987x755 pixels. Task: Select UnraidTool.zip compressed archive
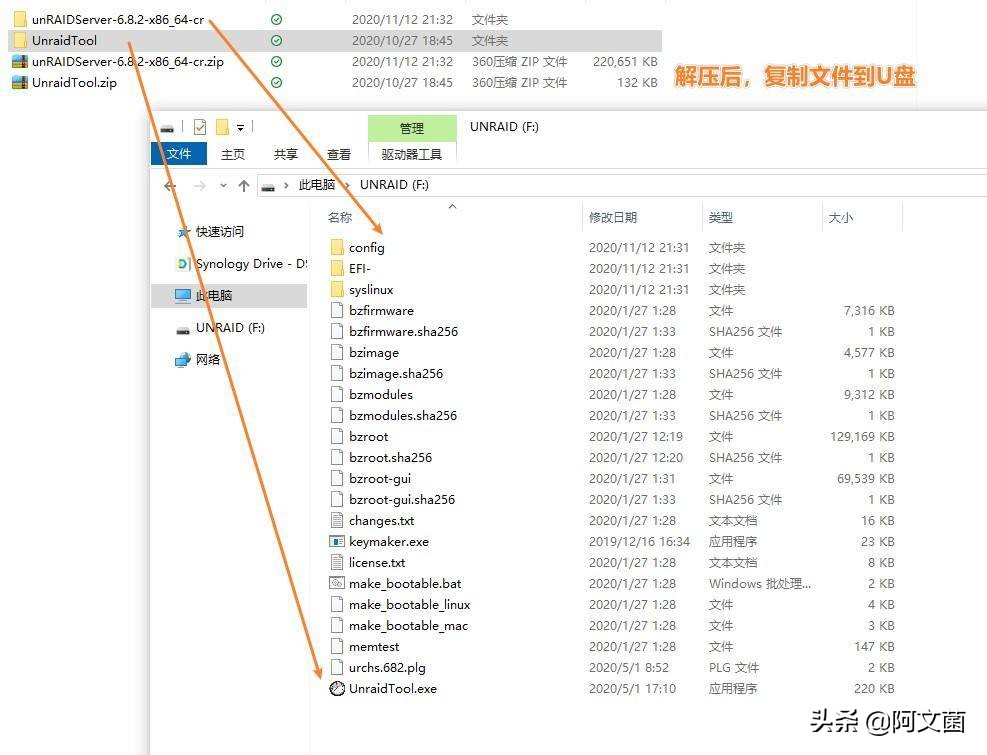click(63, 82)
